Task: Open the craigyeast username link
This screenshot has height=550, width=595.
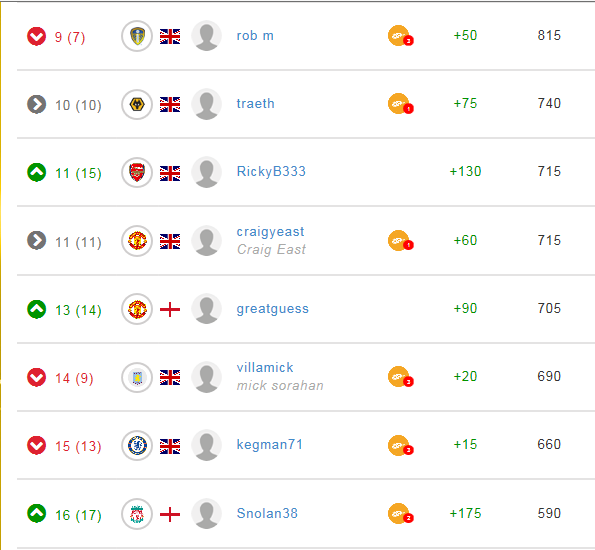Action: [270, 232]
